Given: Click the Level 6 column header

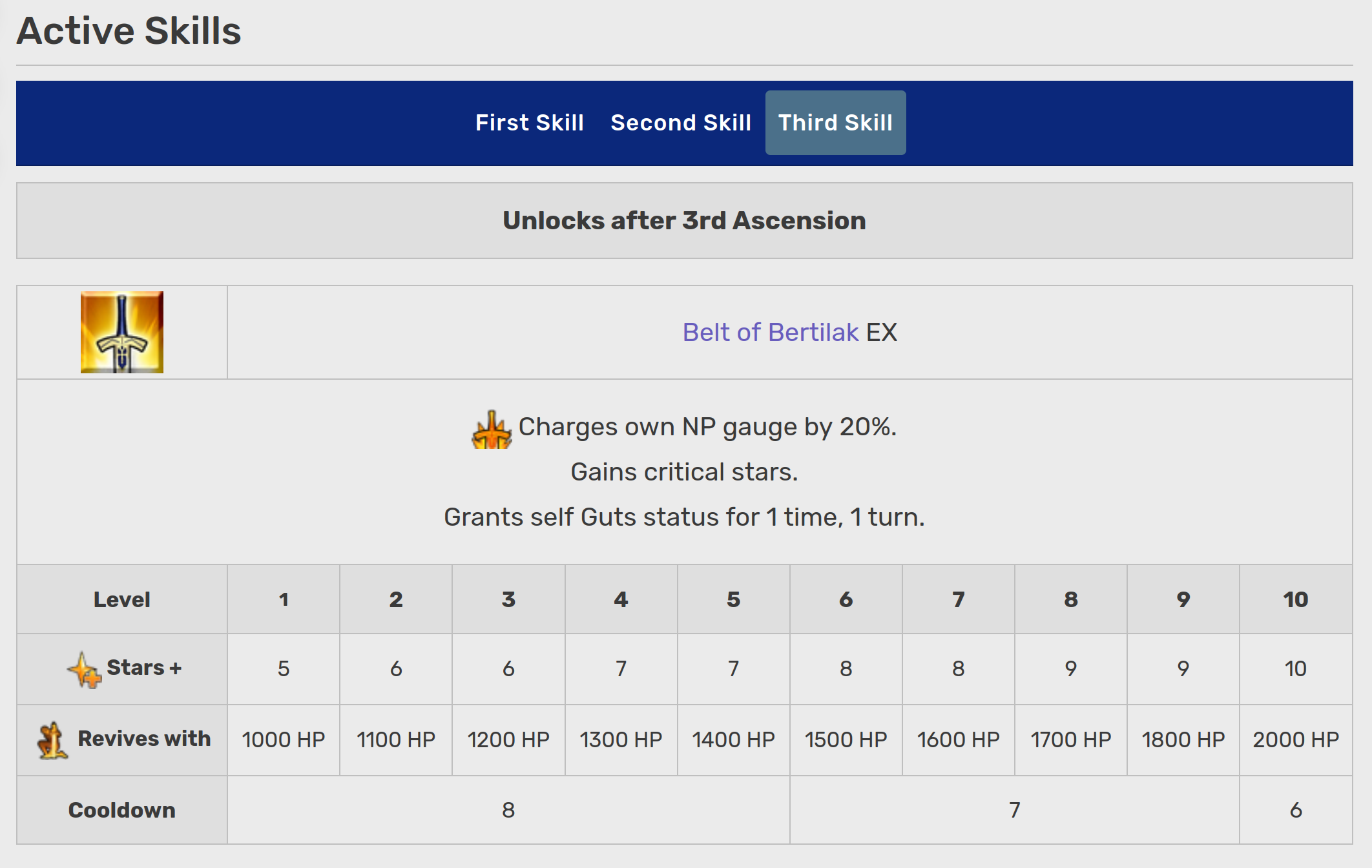Looking at the screenshot, I should click(x=846, y=599).
